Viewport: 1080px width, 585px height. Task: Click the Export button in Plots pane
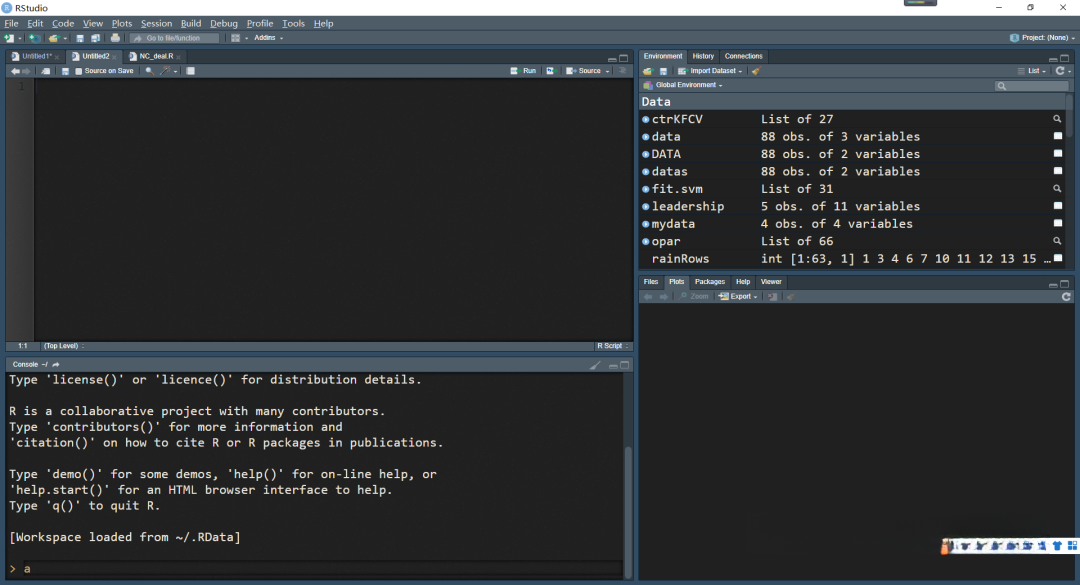pyautogui.click(x=739, y=297)
